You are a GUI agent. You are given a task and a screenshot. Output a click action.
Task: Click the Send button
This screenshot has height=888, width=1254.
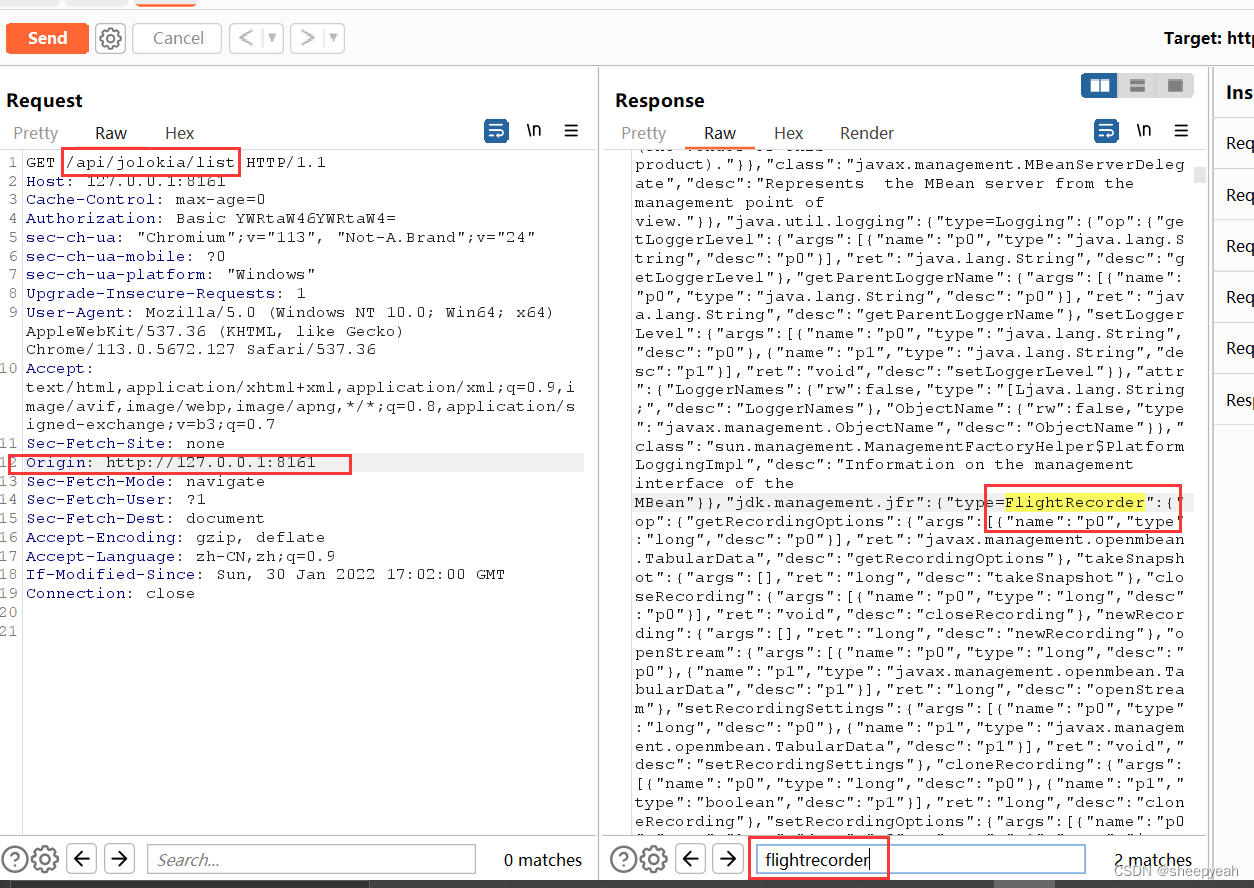(47, 38)
